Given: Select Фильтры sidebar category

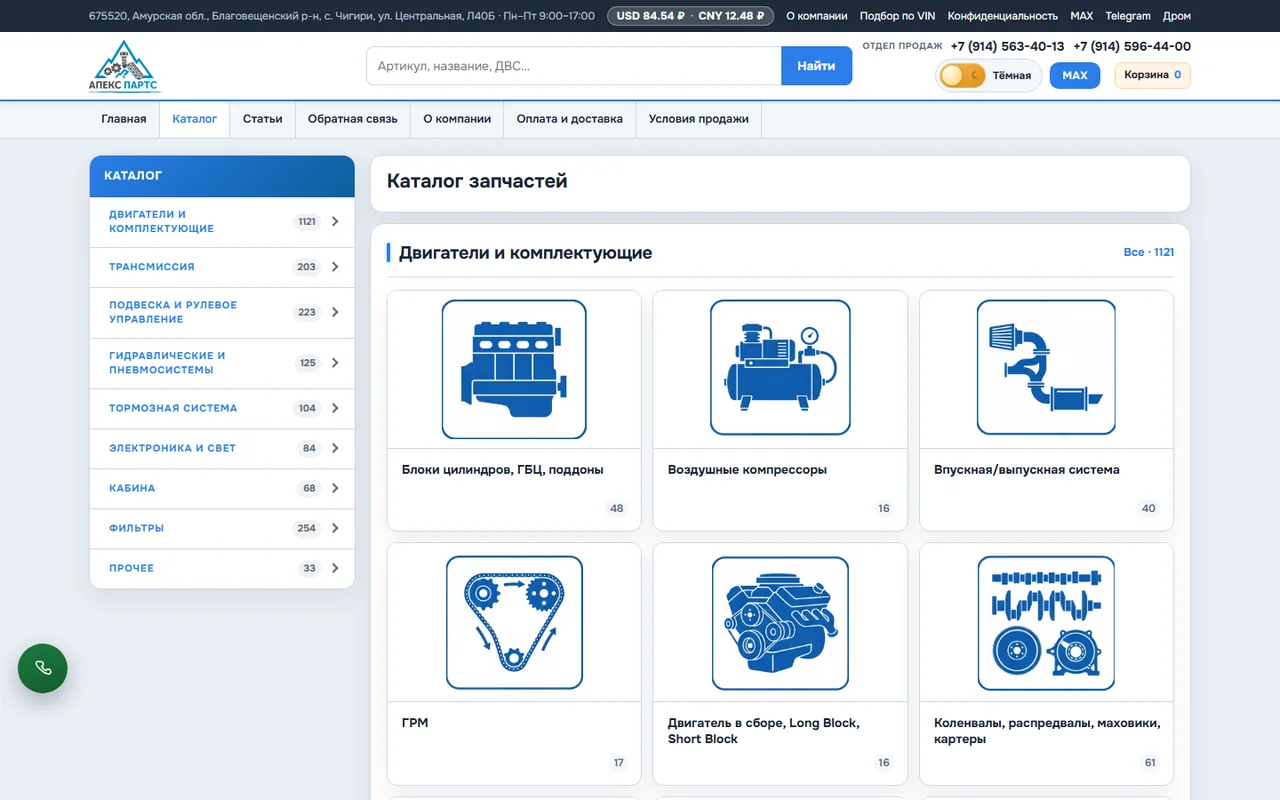Looking at the screenshot, I should [222, 528].
